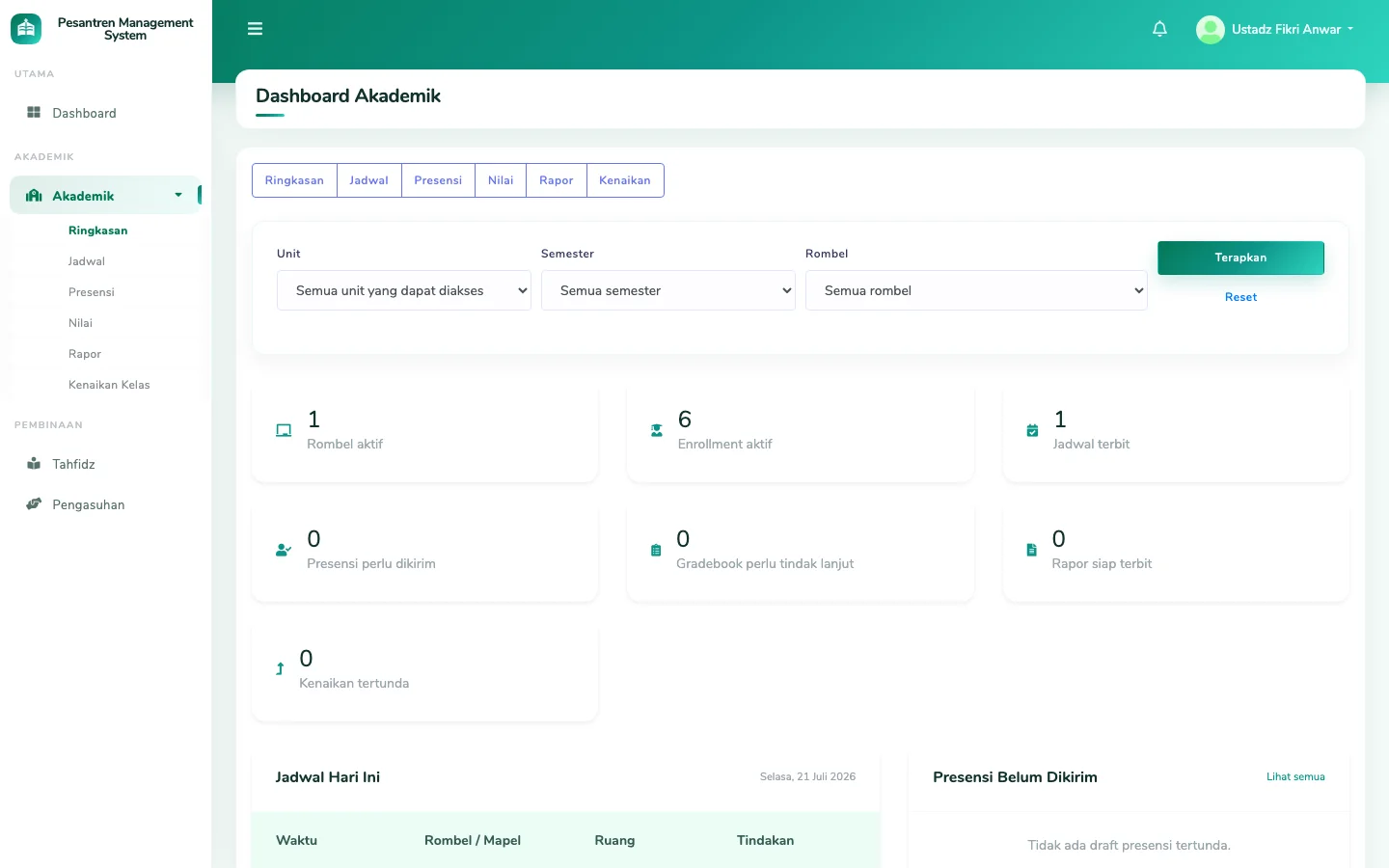Image resolution: width=1389 pixels, height=868 pixels.
Task: Click the Rapor siap terbit document icon
Action: tap(1031, 551)
